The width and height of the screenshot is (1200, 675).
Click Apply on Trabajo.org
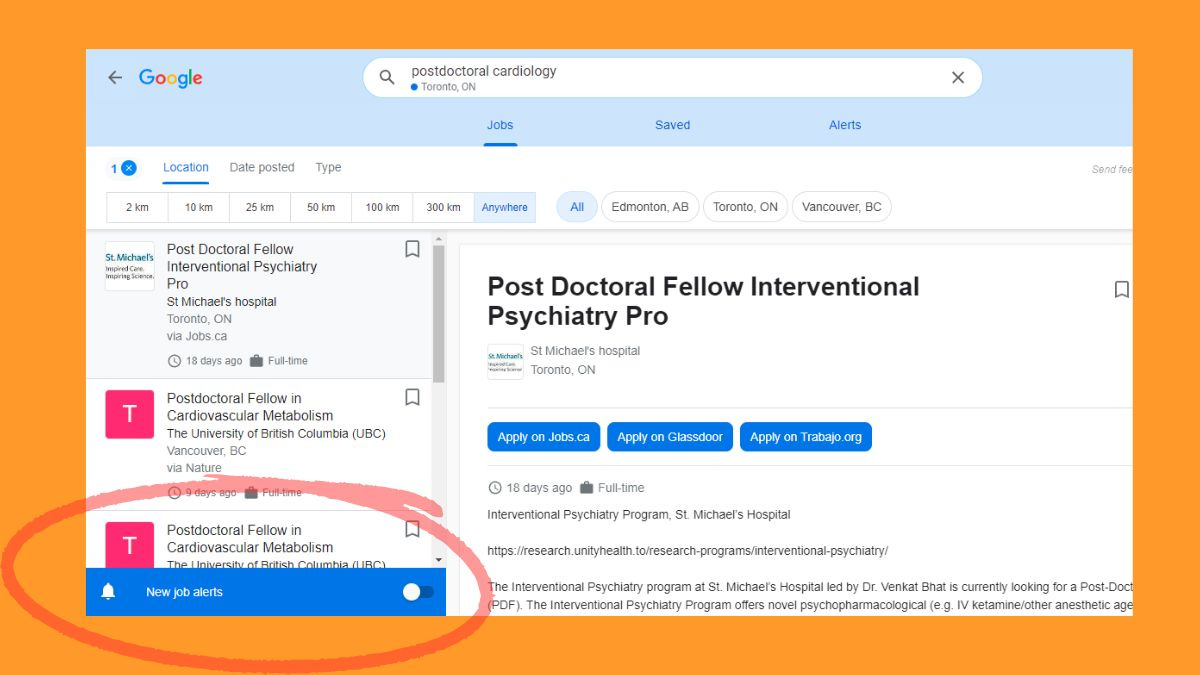[x=806, y=437]
